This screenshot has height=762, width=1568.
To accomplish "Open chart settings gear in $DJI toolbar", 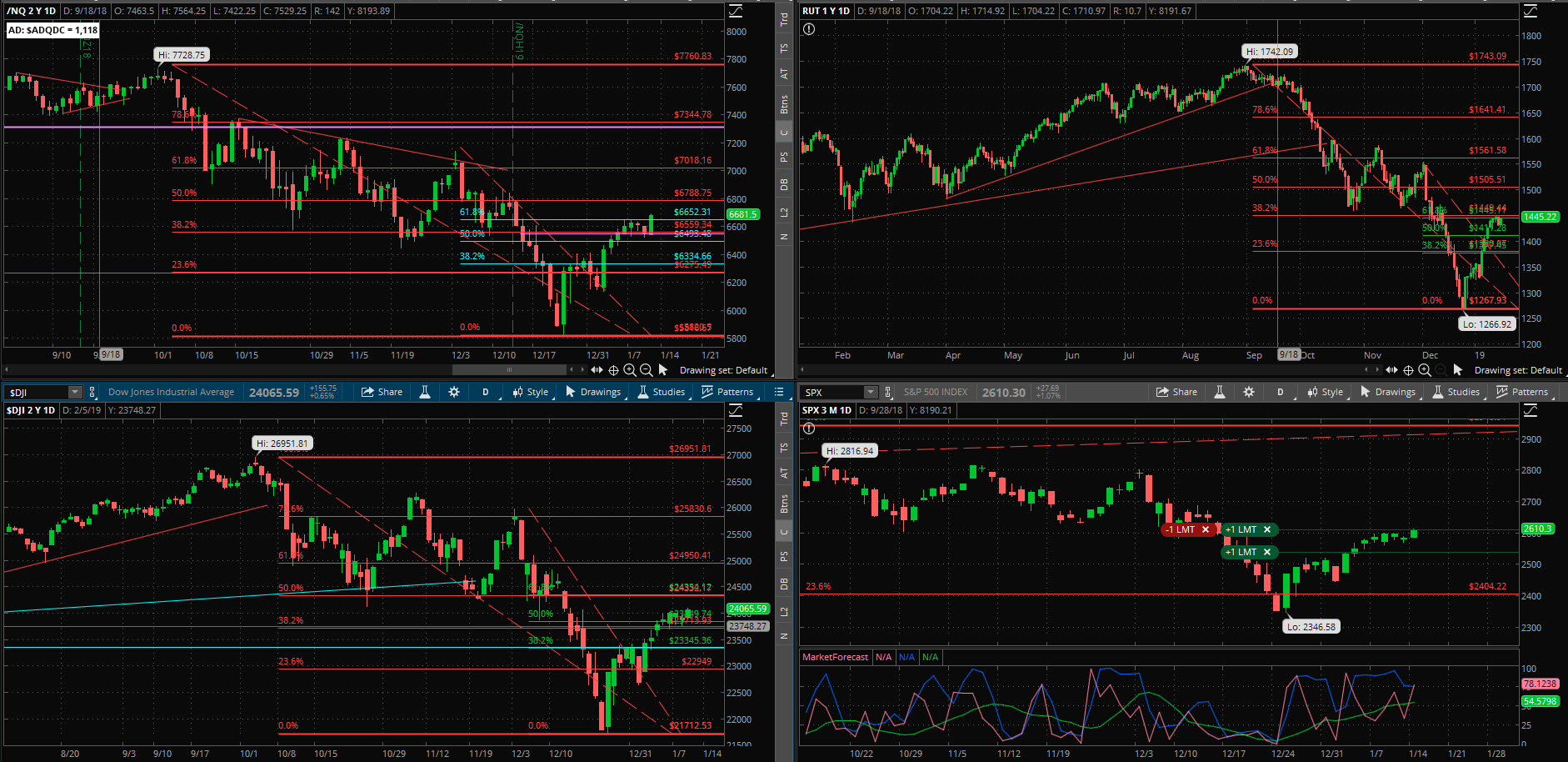I will click(454, 392).
